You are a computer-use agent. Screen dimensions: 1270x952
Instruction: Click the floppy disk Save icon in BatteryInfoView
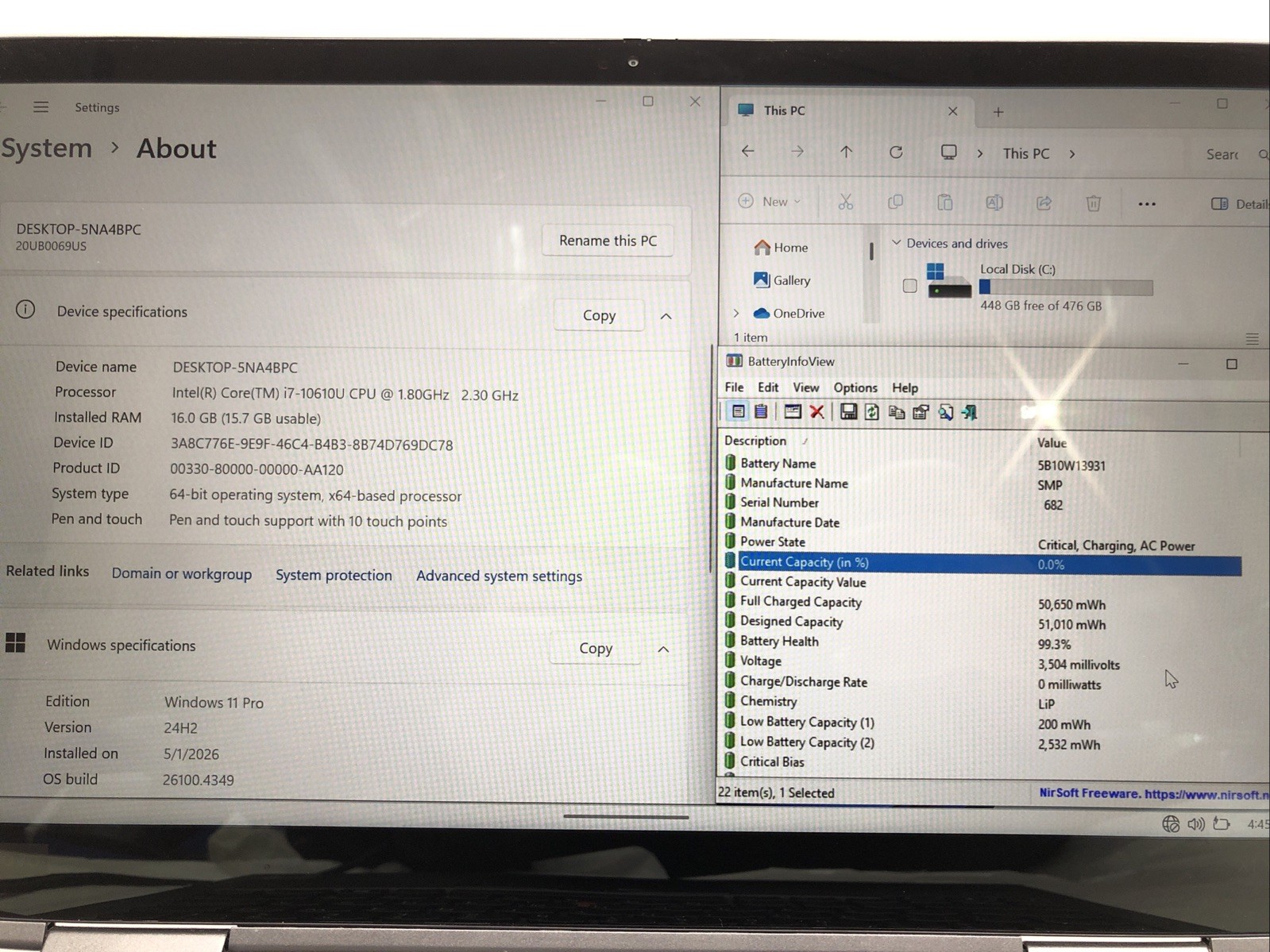coord(848,411)
